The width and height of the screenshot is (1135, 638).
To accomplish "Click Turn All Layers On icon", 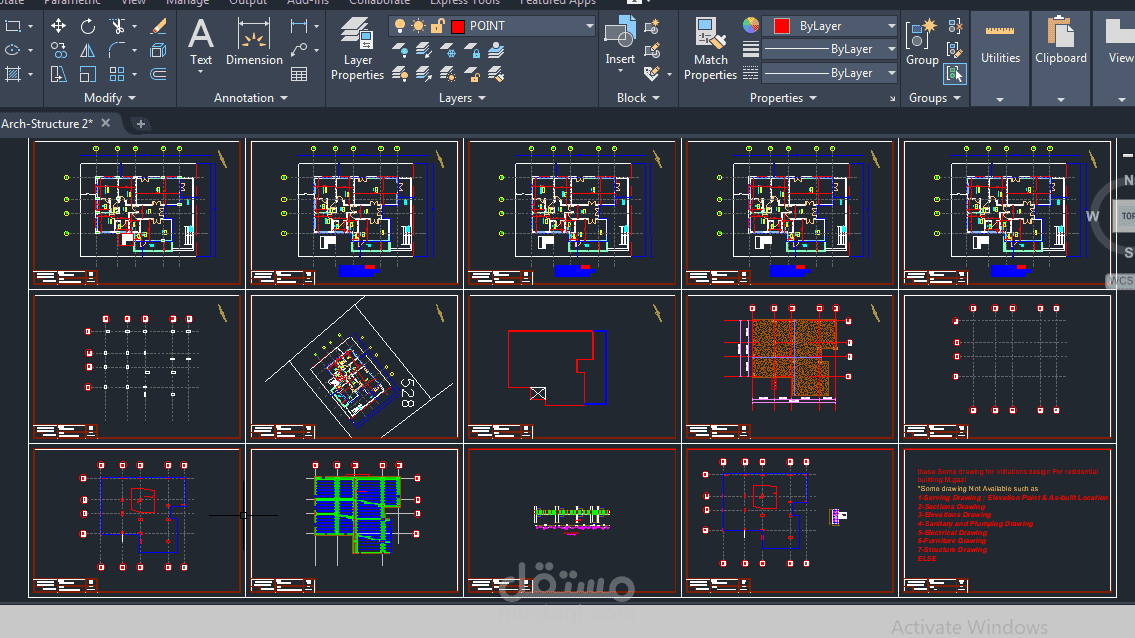I will coord(400,74).
